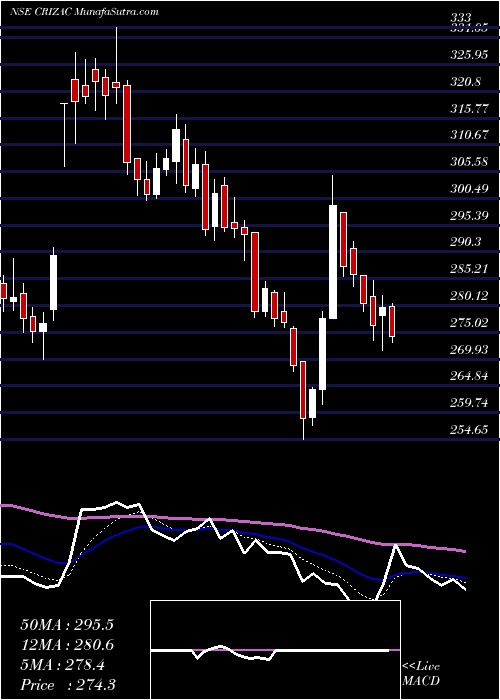Click the 259.74 price axis label

click(x=469, y=403)
